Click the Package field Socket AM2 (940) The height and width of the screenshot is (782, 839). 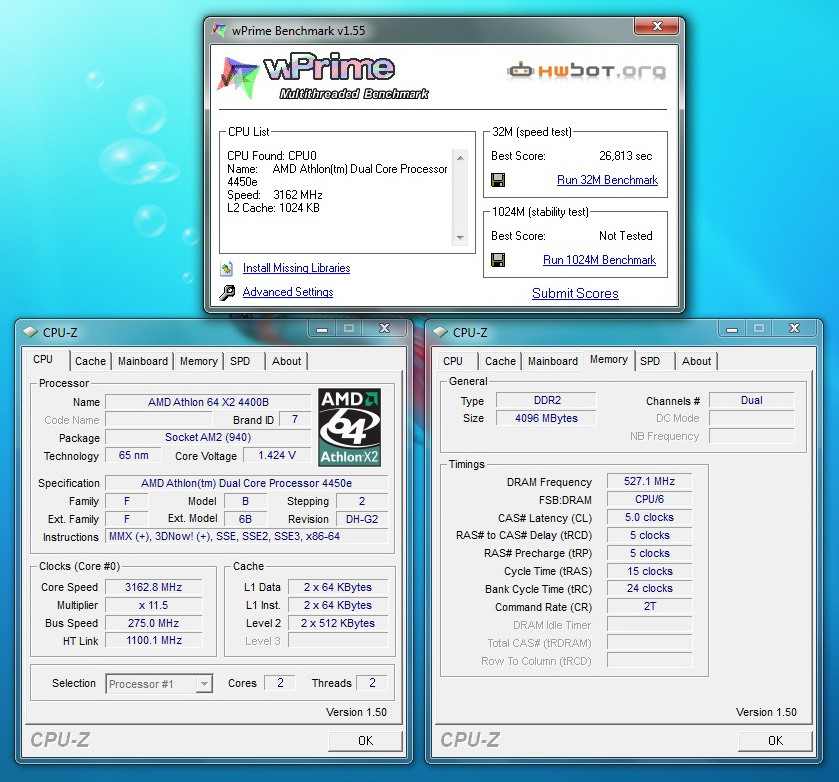pos(208,437)
